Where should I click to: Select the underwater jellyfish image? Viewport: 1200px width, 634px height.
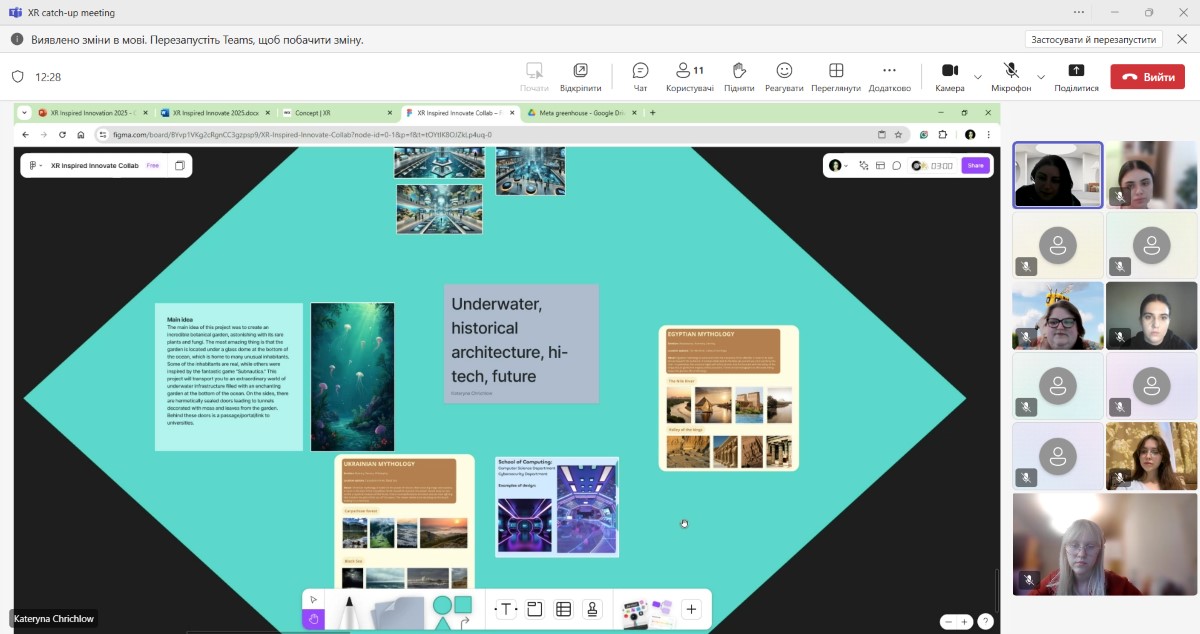click(x=352, y=377)
